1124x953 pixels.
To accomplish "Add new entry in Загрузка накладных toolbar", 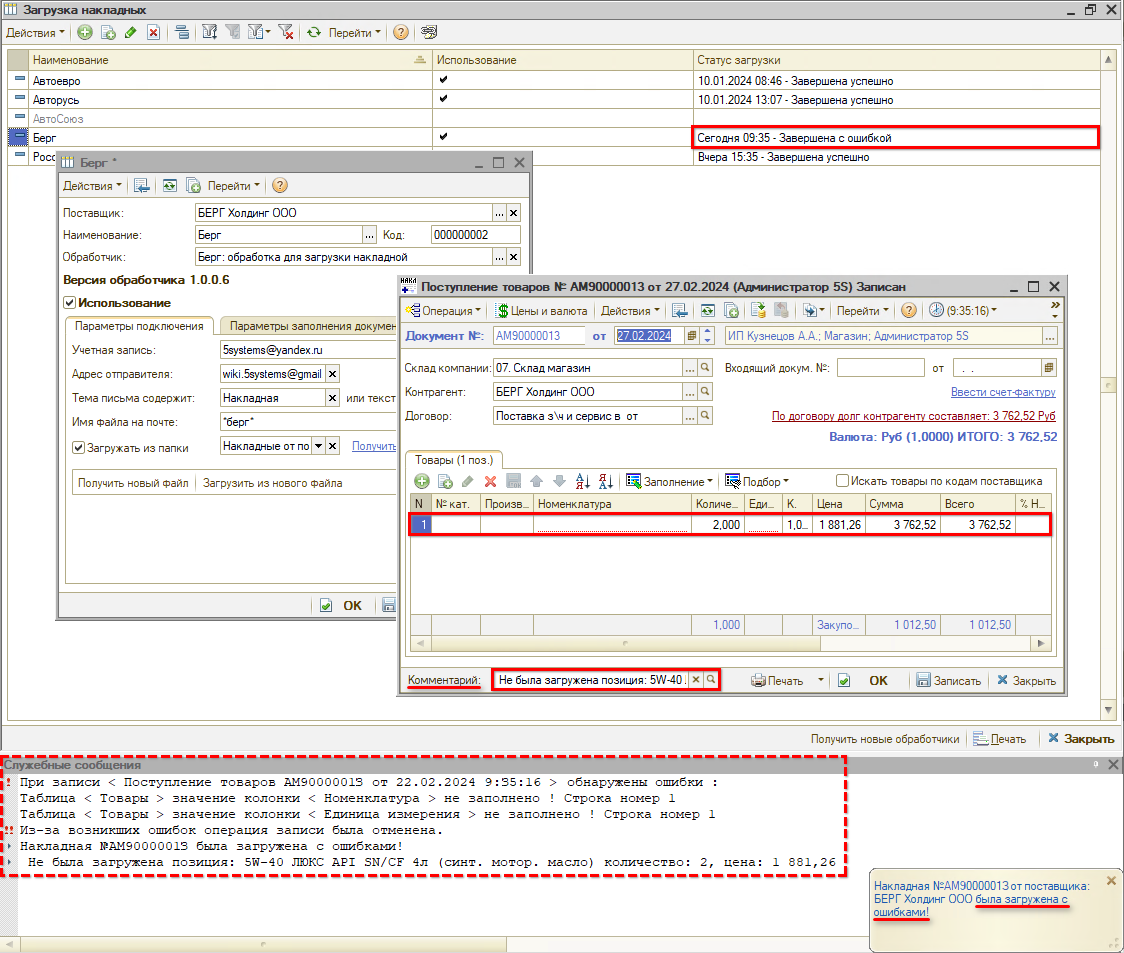I will (x=85, y=32).
